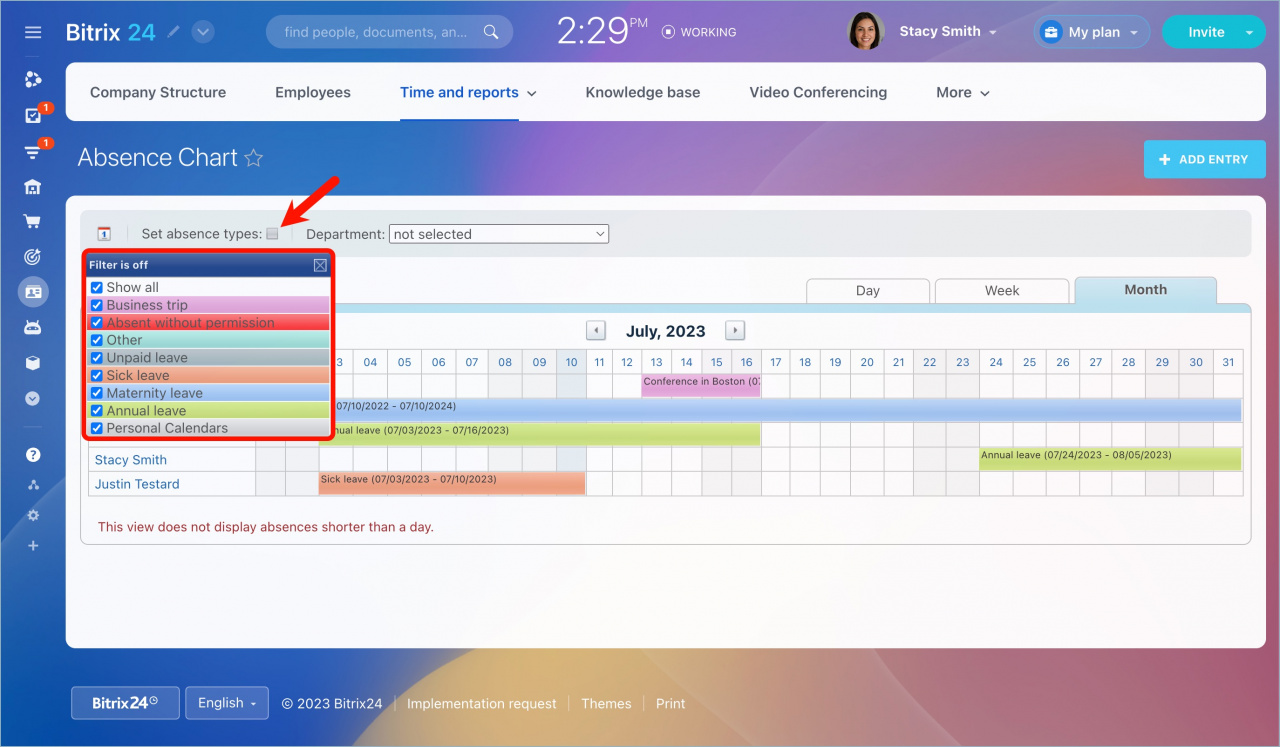
Task: Uncheck the Annual leave checkbox
Action: click(x=97, y=410)
